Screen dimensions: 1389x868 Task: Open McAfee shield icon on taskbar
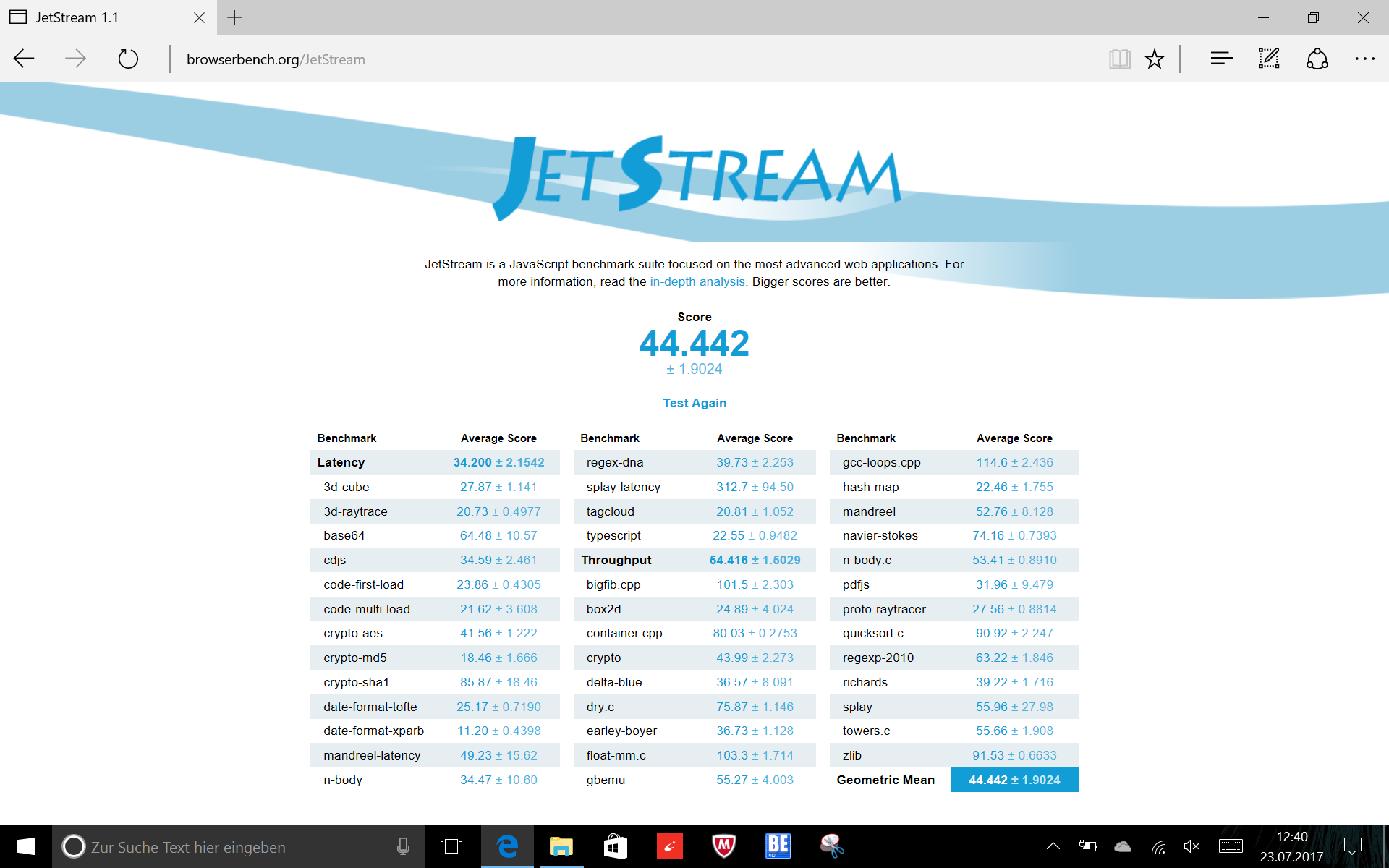[723, 846]
